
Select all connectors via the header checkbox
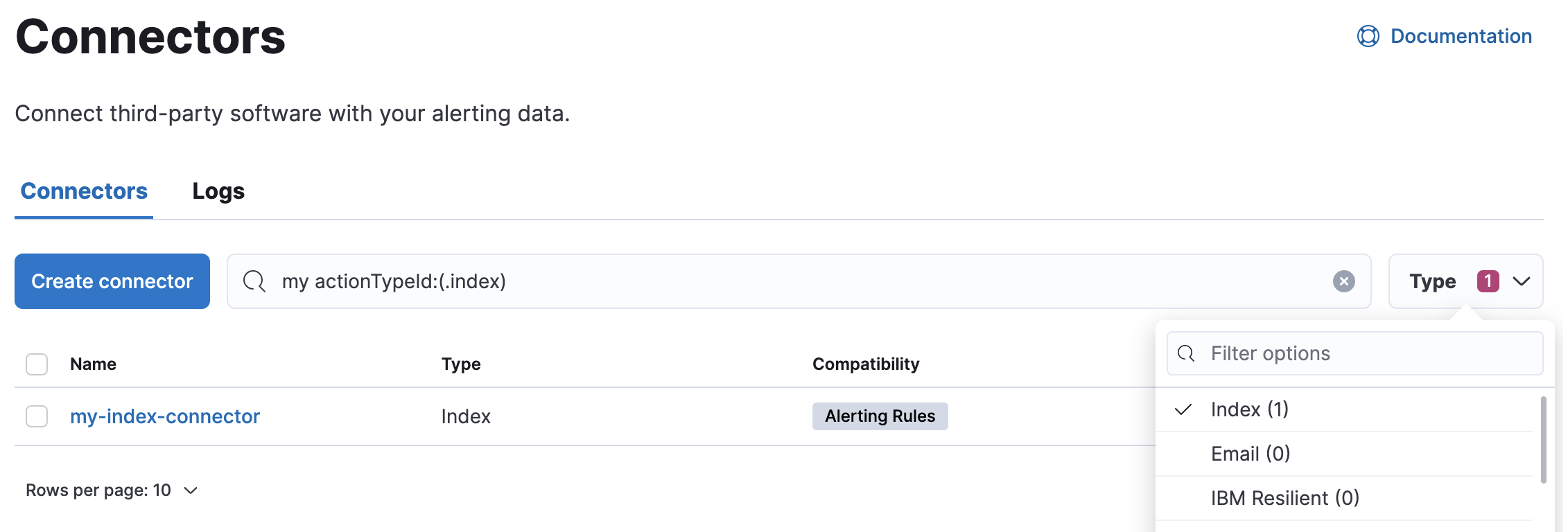[x=36, y=364]
